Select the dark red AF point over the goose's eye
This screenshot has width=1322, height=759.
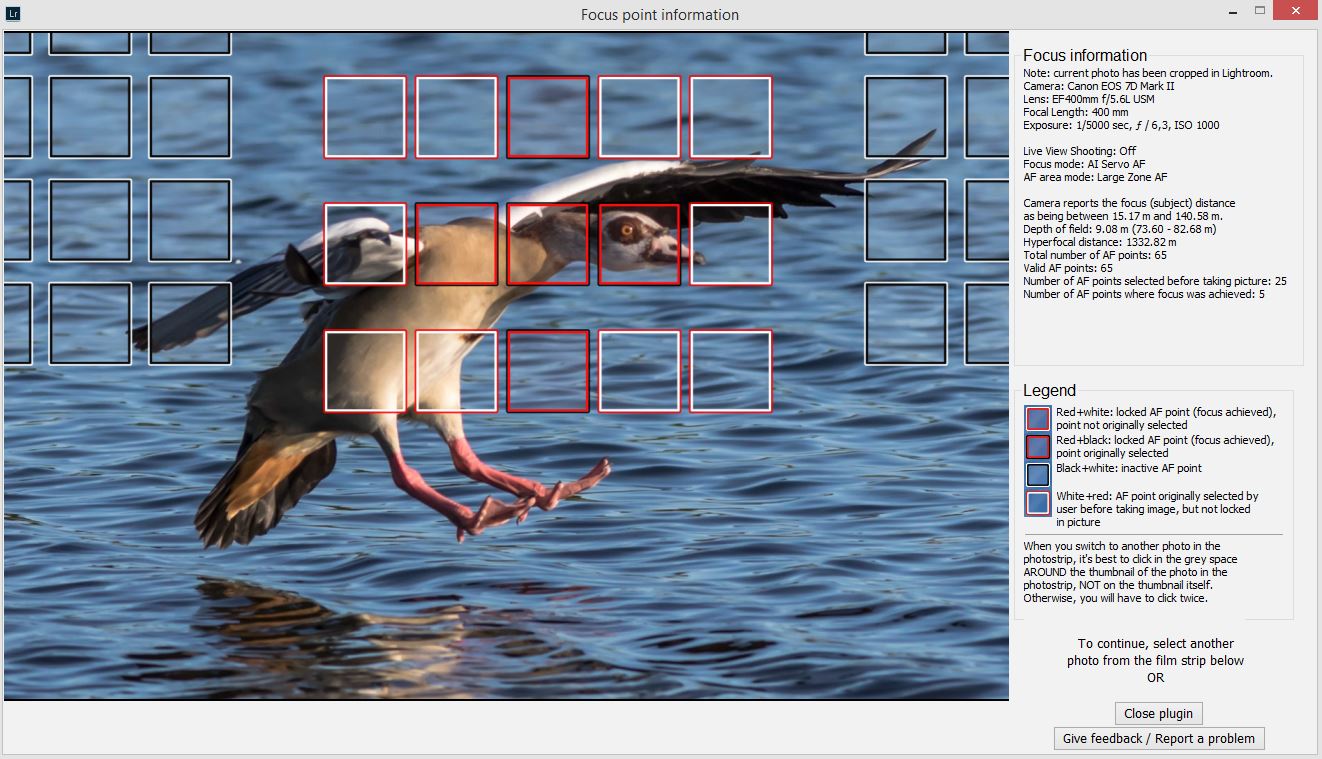(639, 242)
